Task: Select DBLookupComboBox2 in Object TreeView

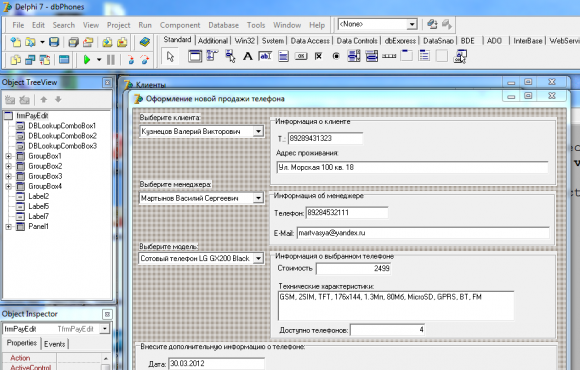Action: pos(63,136)
